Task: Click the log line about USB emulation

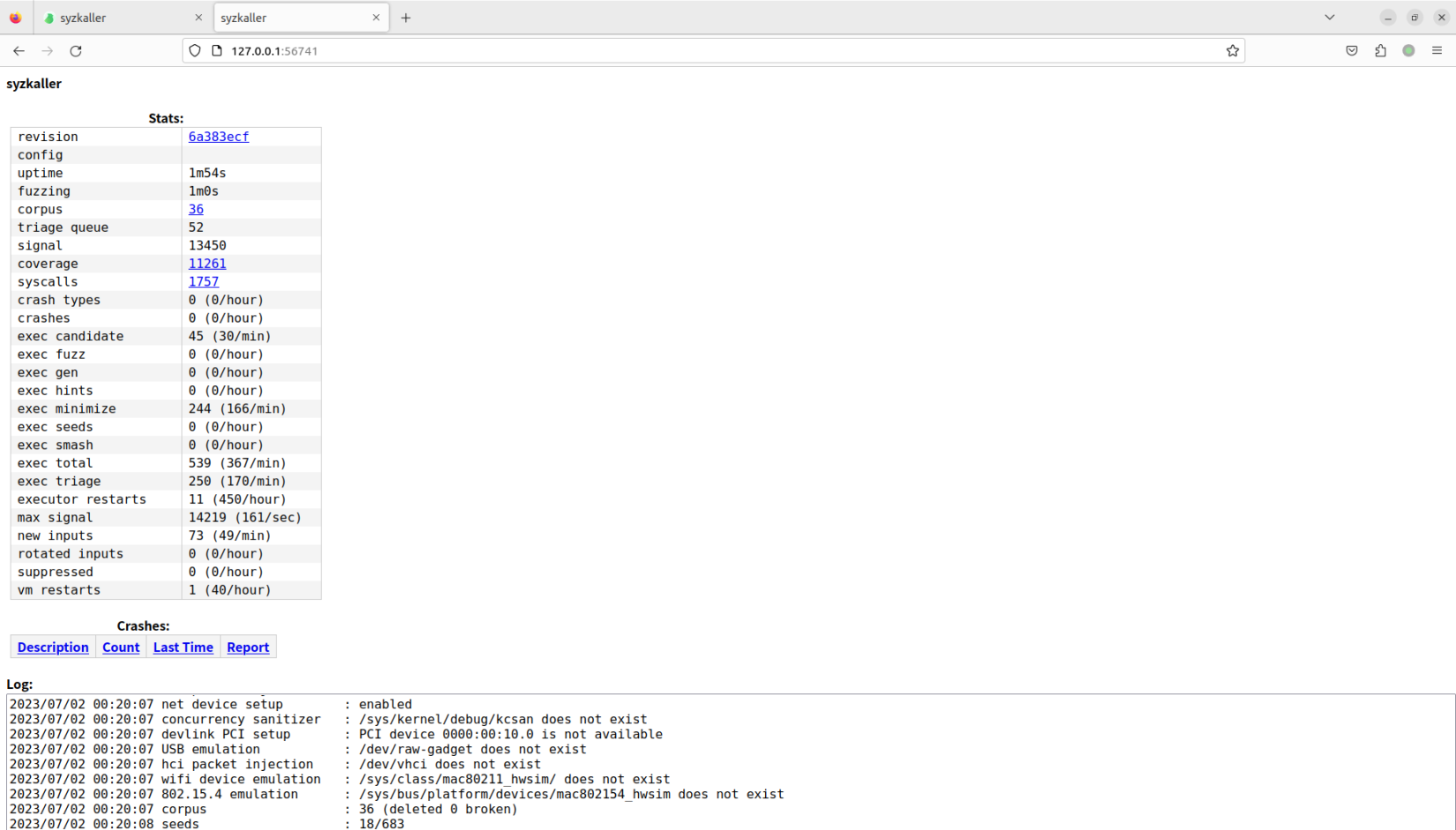Action: 298,750
